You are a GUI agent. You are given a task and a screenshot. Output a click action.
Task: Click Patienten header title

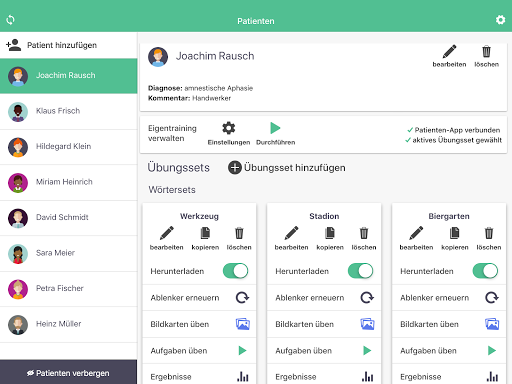tap(256, 21)
